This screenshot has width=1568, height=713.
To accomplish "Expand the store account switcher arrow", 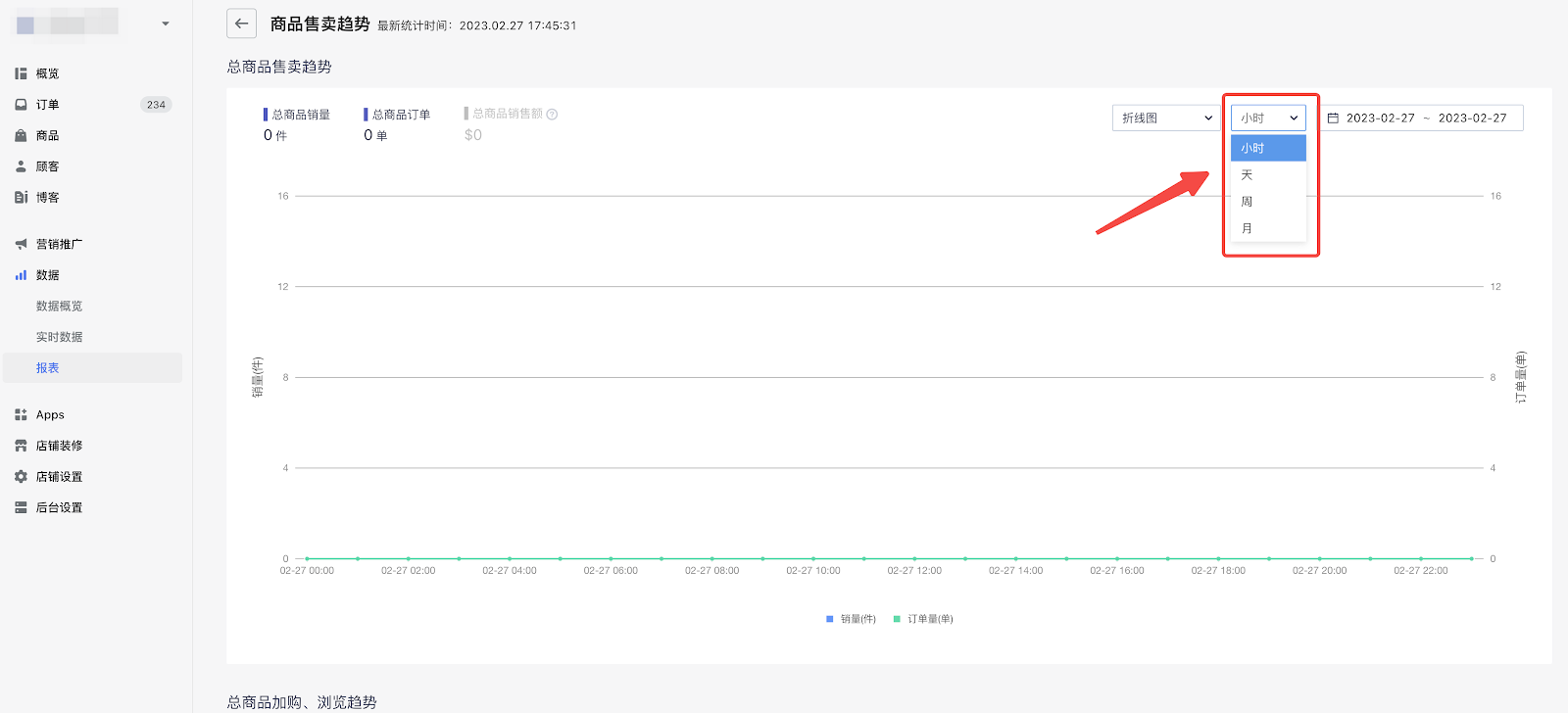I will pos(166,24).
